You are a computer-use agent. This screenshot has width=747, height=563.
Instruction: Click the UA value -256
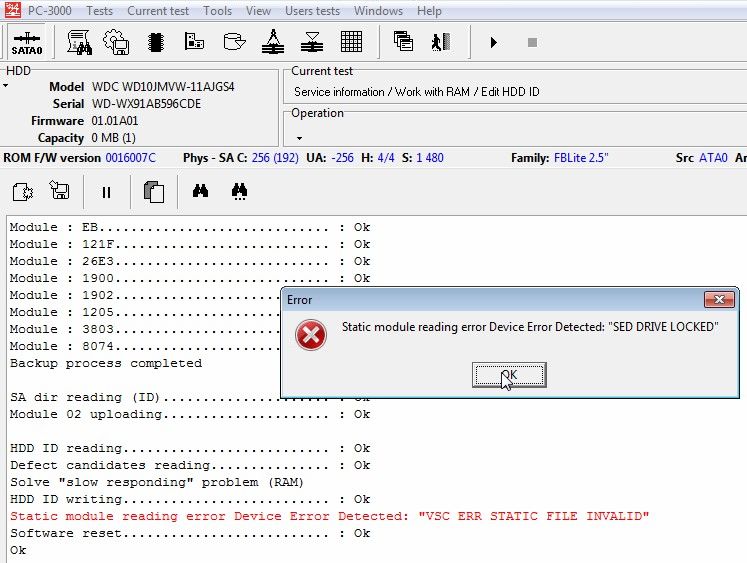pyautogui.click(x=341, y=158)
